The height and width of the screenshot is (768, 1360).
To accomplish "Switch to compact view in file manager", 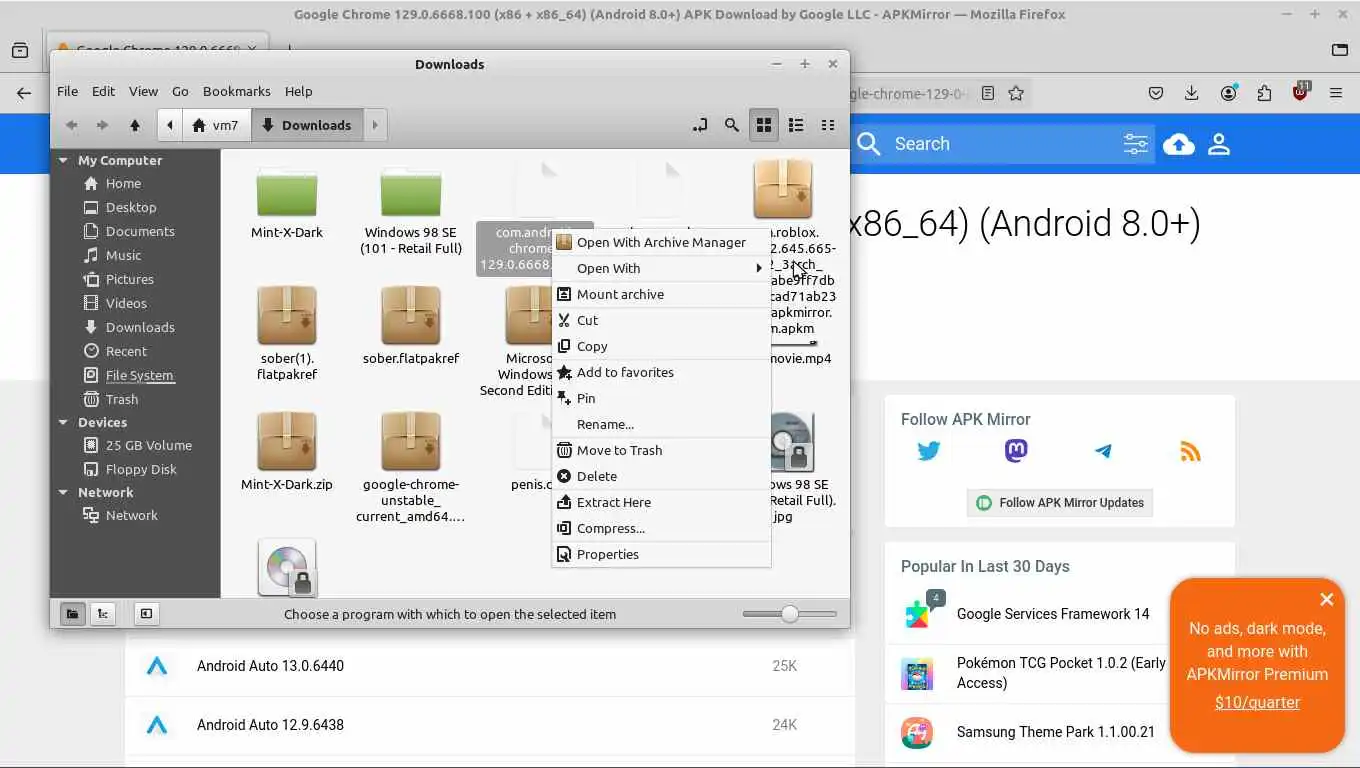I will point(828,125).
